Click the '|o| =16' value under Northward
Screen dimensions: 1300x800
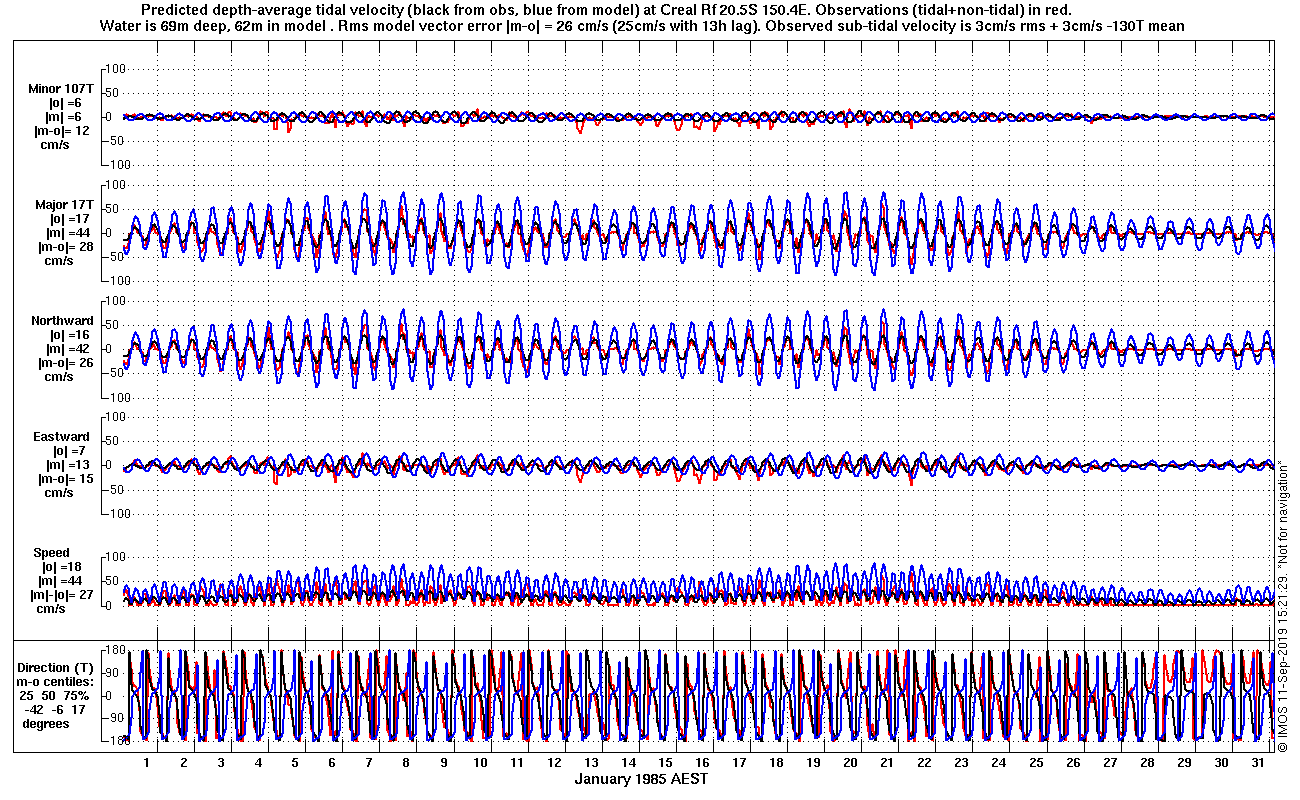(70, 335)
